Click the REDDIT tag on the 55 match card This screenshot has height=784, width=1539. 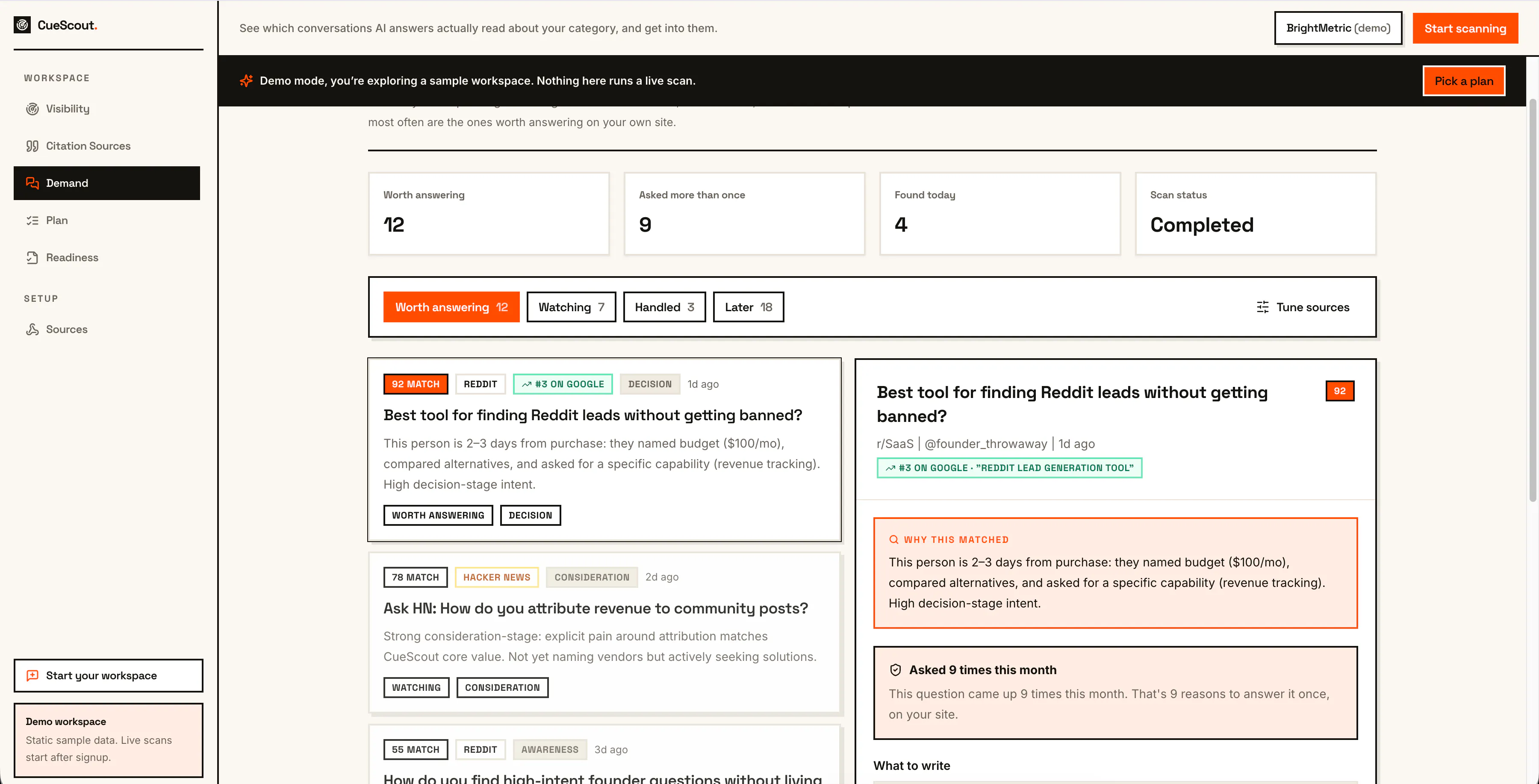pyautogui.click(x=481, y=749)
